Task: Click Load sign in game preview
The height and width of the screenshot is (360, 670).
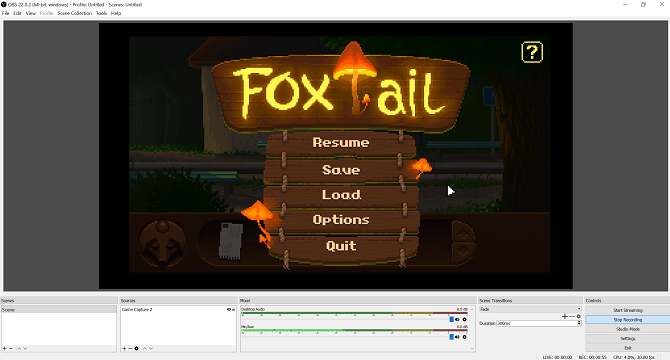Action: point(341,195)
